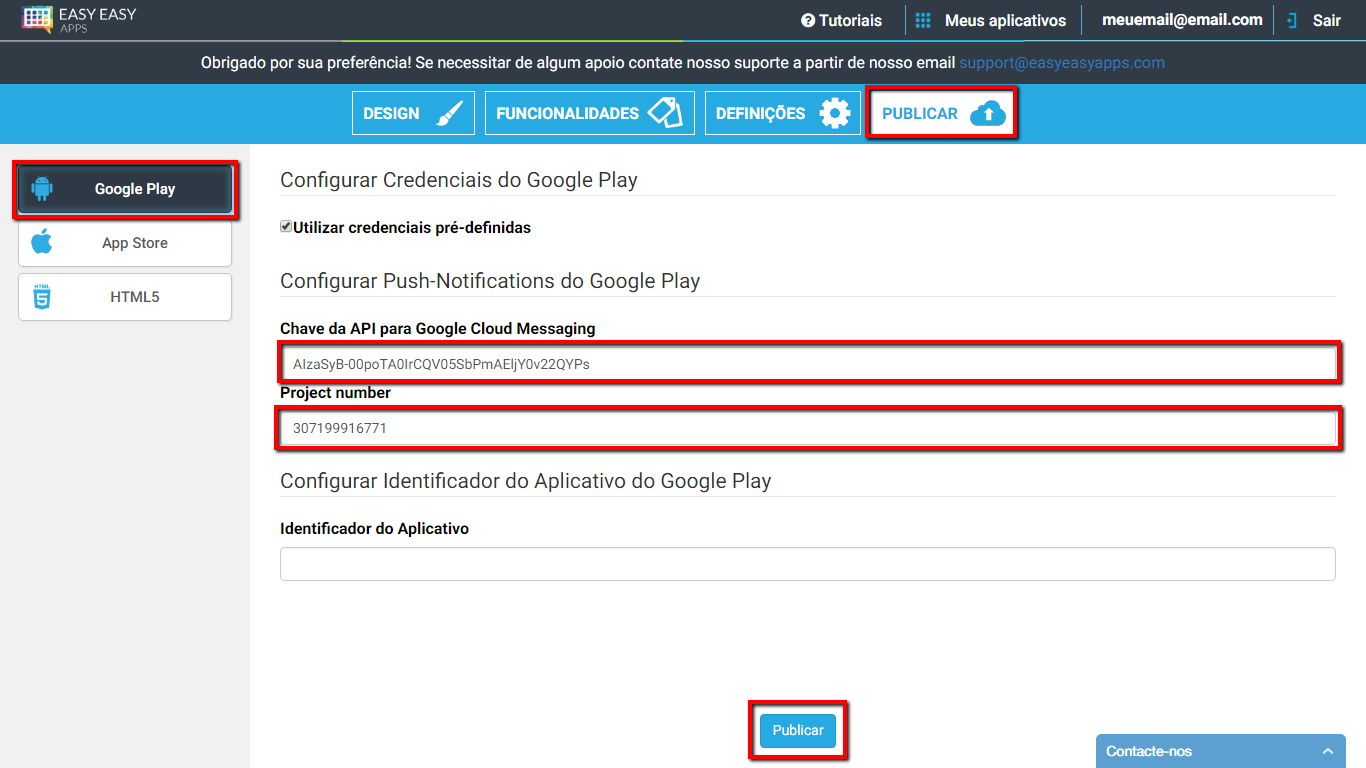1366x768 pixels.
Task: Focus the Project number input field
Action: pos(807,428)
